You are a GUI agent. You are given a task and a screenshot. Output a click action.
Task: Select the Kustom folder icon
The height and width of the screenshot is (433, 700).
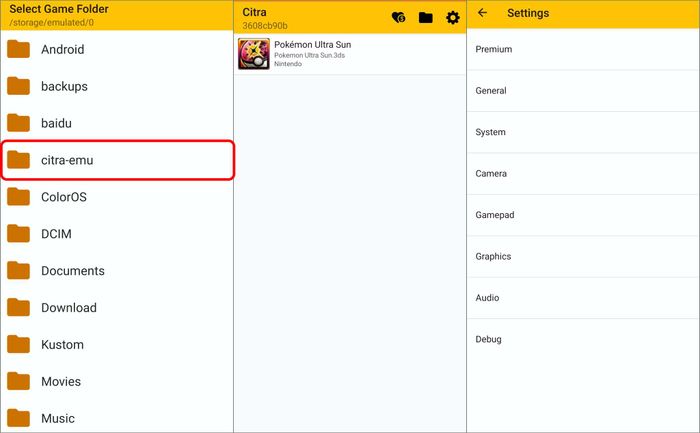coord(19,345)
